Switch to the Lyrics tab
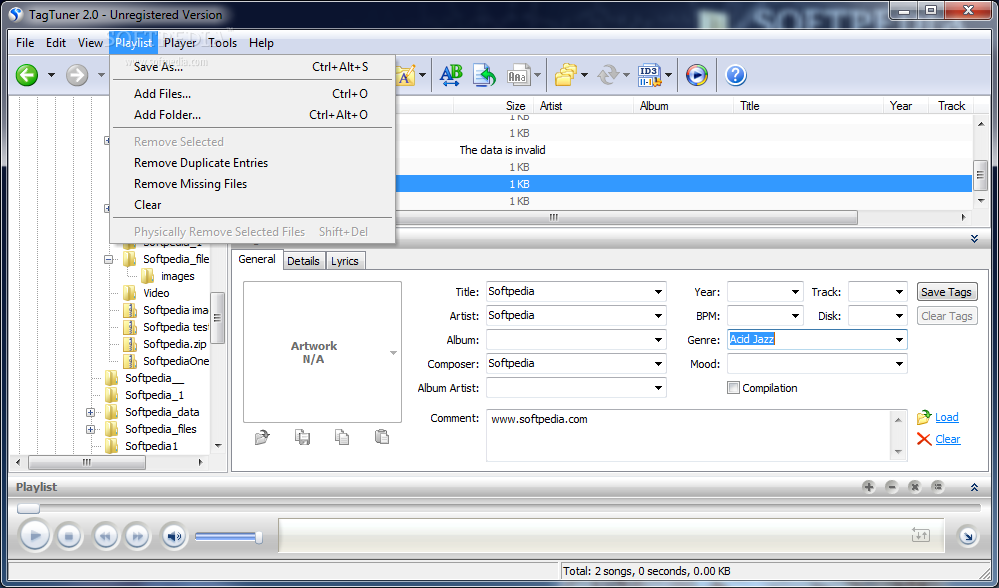Image resolution: width=999 pixels, height=588 pixels. tap(345, 261)
